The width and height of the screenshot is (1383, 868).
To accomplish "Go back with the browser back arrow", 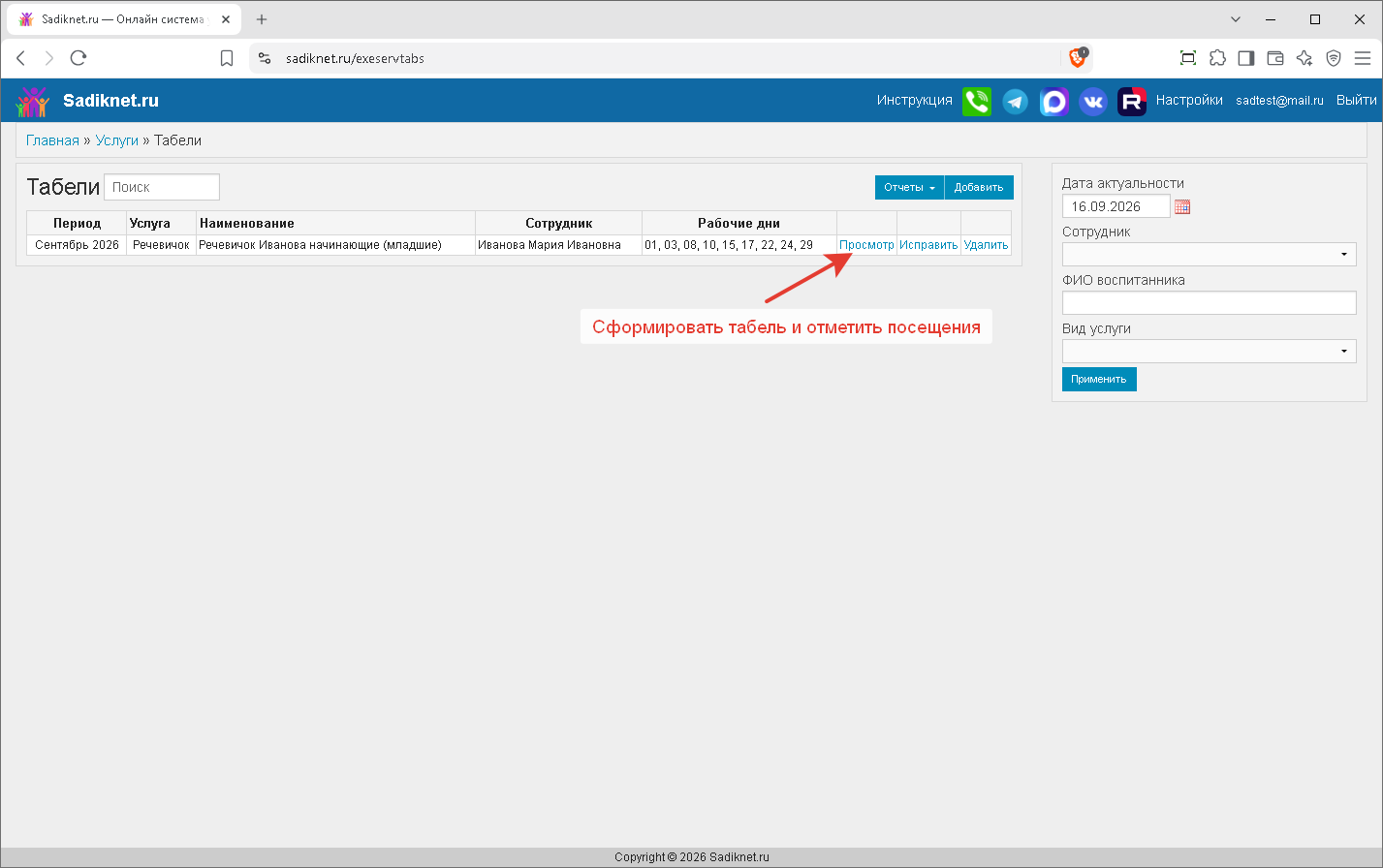I will (x=21, y=58).
